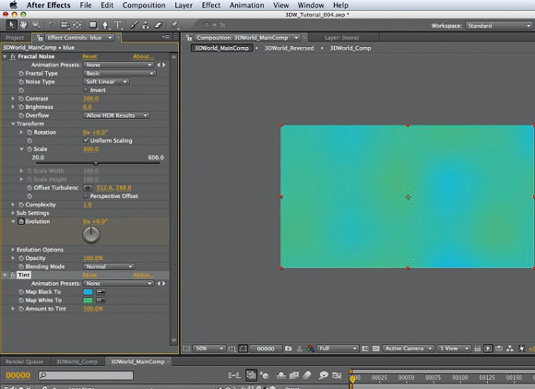The image size is (535, 389).
Task: Click the Take Snapshot camera icon
Action: click(288, 348)
